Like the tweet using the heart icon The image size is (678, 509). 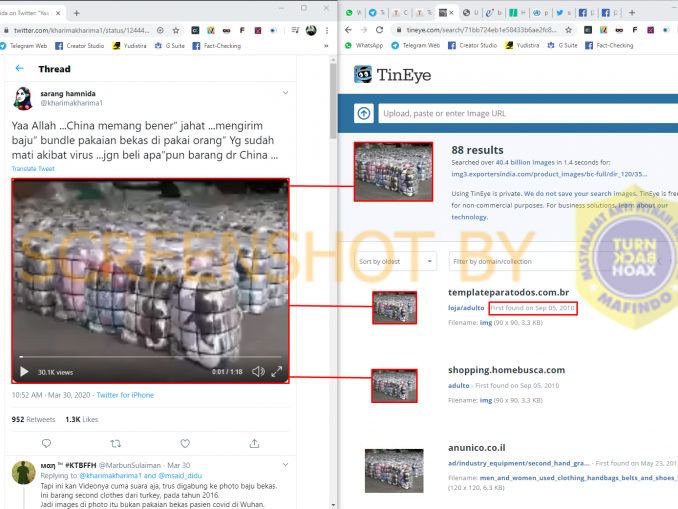(185, 443)
